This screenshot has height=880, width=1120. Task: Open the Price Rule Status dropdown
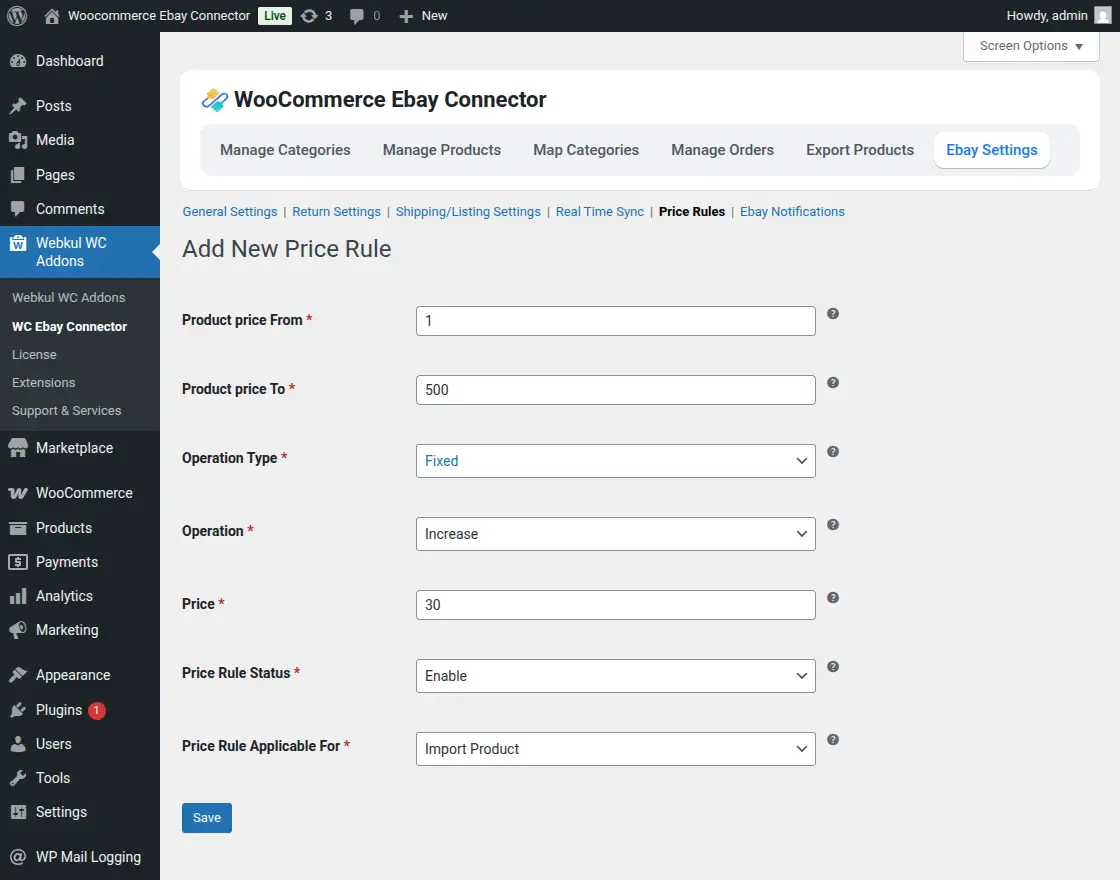tap(616, 676)
